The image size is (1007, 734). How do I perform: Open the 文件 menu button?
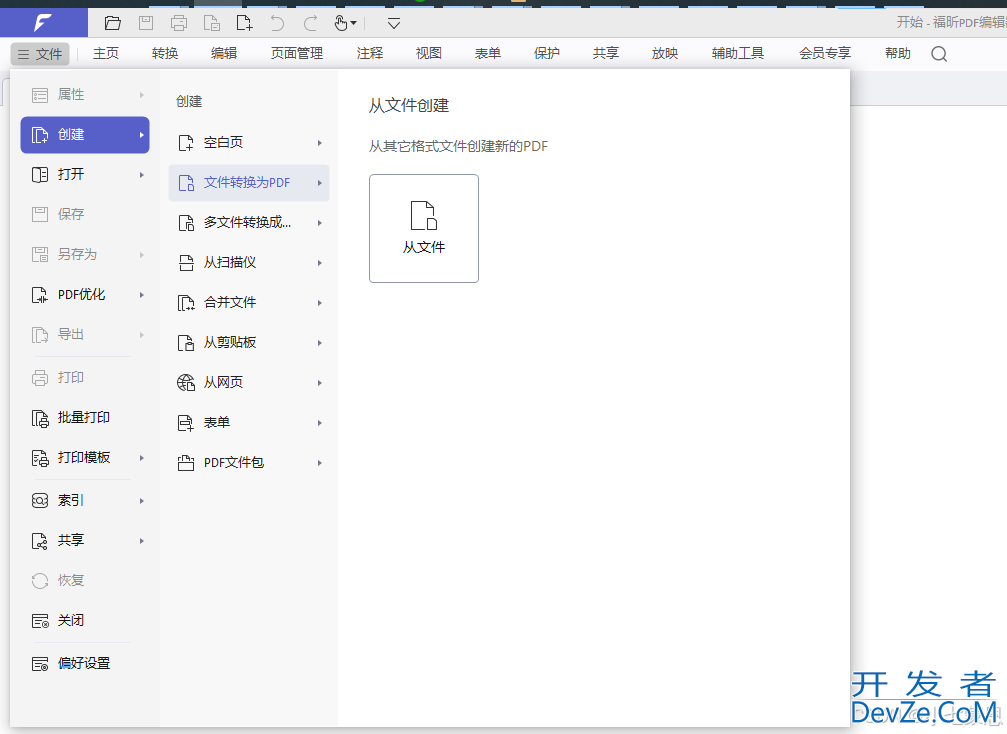tap(40, 55)
